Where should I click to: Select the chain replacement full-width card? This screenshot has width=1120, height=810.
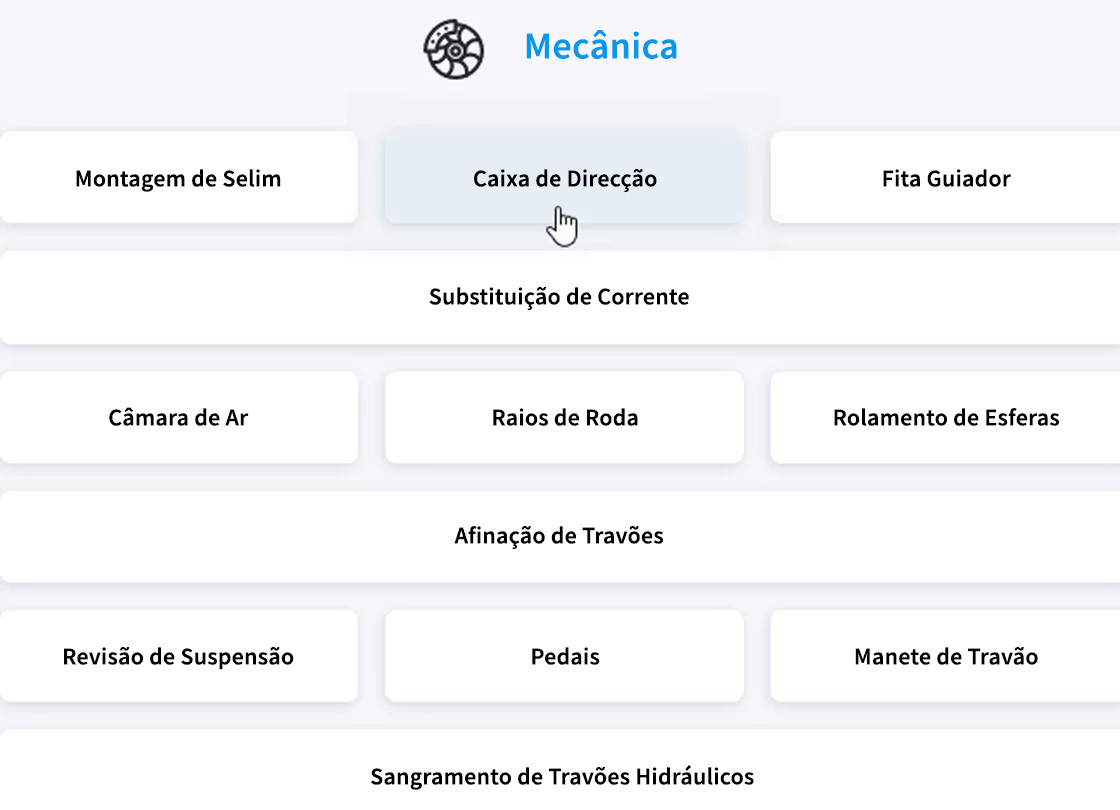[559, 297]
